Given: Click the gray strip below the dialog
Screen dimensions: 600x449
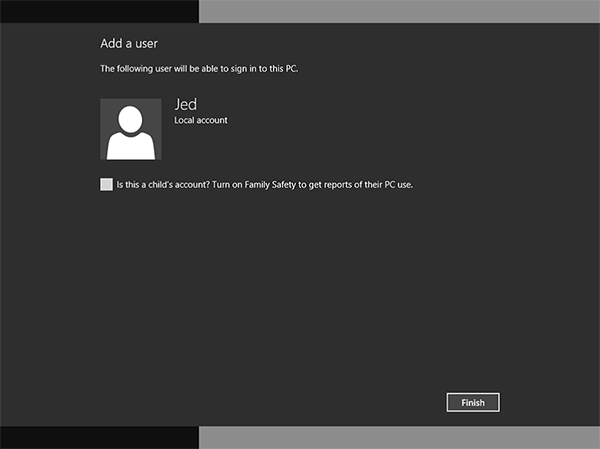Looking at the screenshot, I should point(400,438).
